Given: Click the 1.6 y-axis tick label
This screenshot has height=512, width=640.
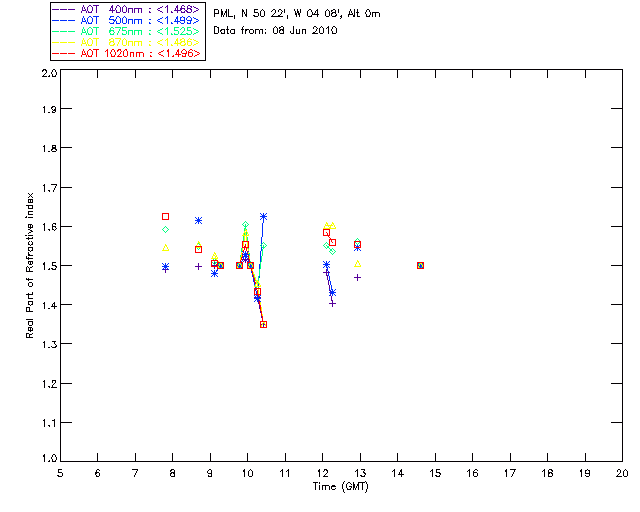Looking at the screenshot, I should (49, 227).
